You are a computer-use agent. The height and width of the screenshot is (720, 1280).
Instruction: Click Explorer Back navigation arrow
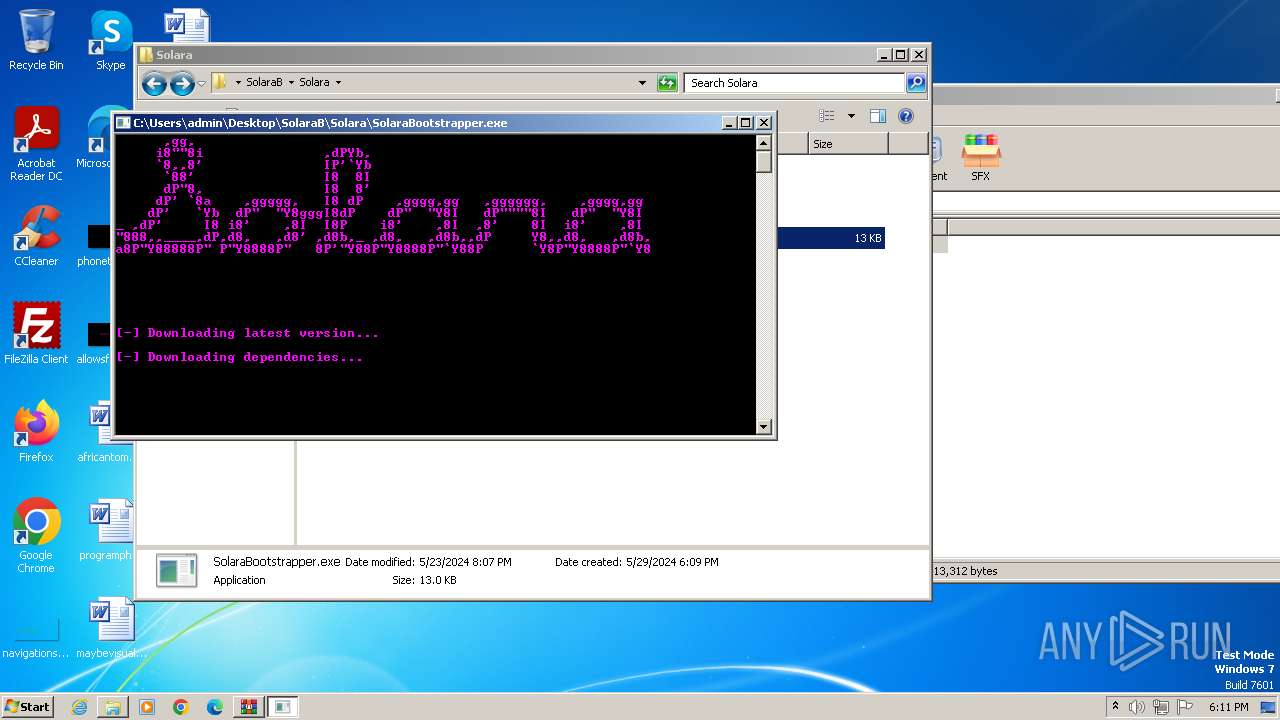pyautogui.click(x=154, y=83)
